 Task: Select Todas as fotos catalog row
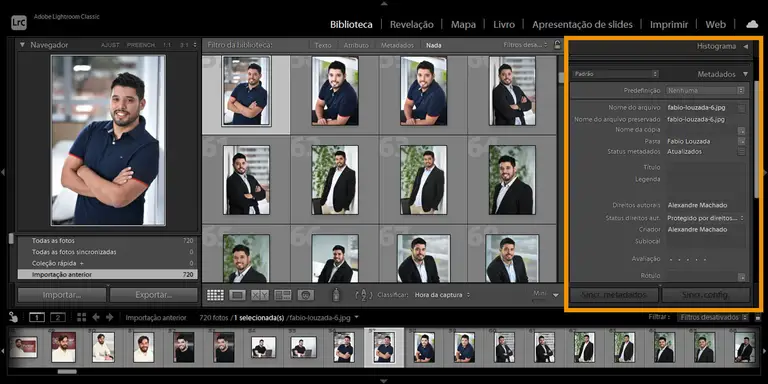(107, 241)
